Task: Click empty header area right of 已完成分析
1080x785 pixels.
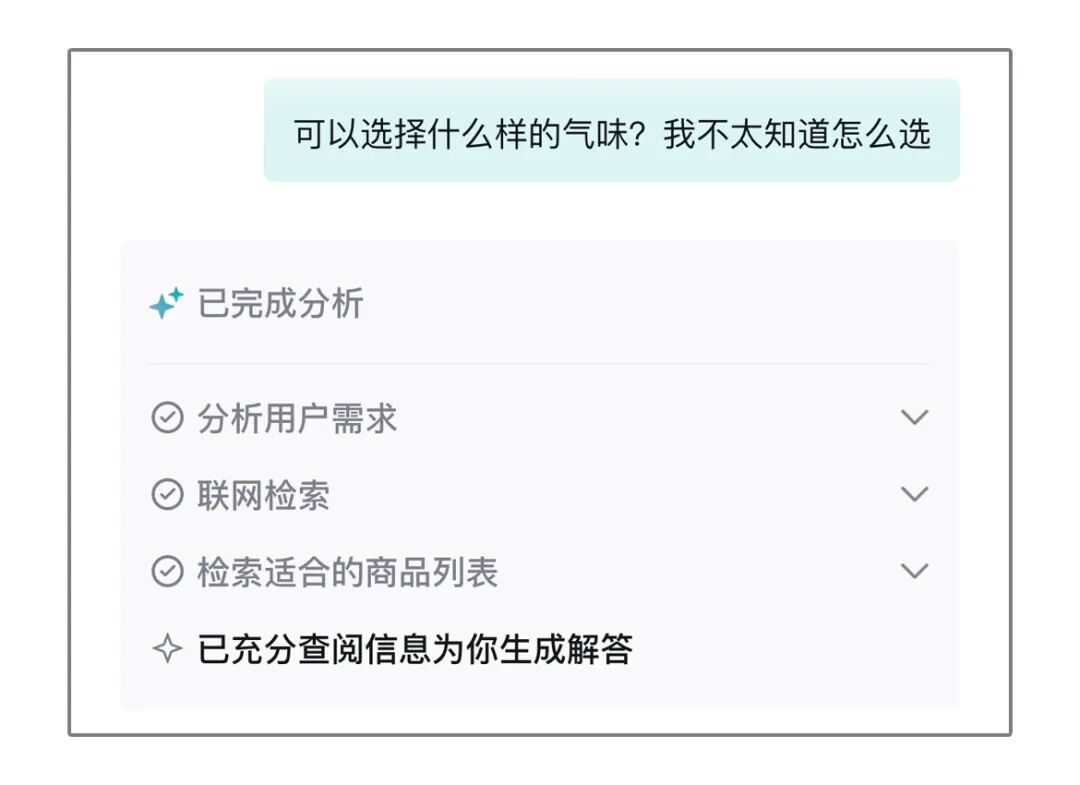Action: click(650, 303)
